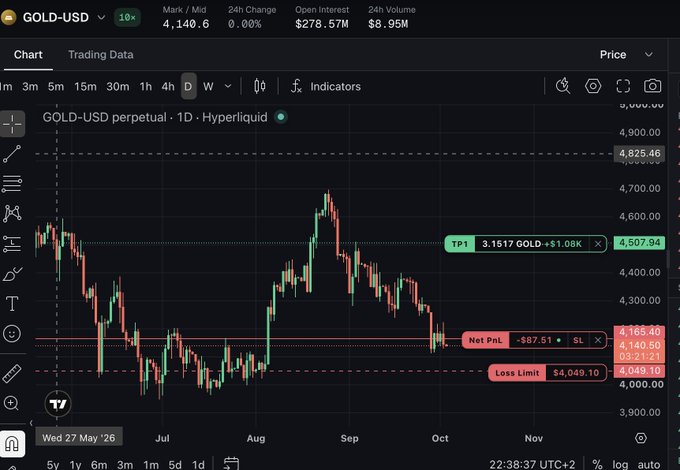The width and height of the screenshot is (680, 470).
Task: Open the quick search lightning icon
Action: pos(563,86)
